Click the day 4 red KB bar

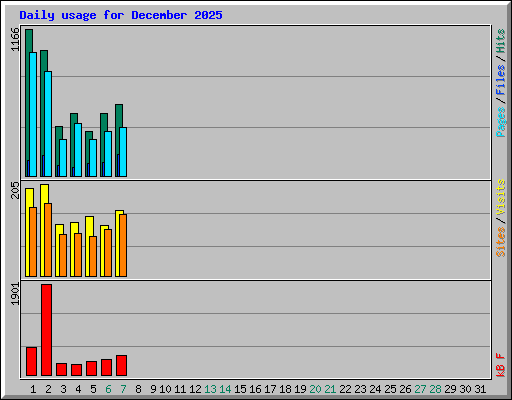pos(76,370)
